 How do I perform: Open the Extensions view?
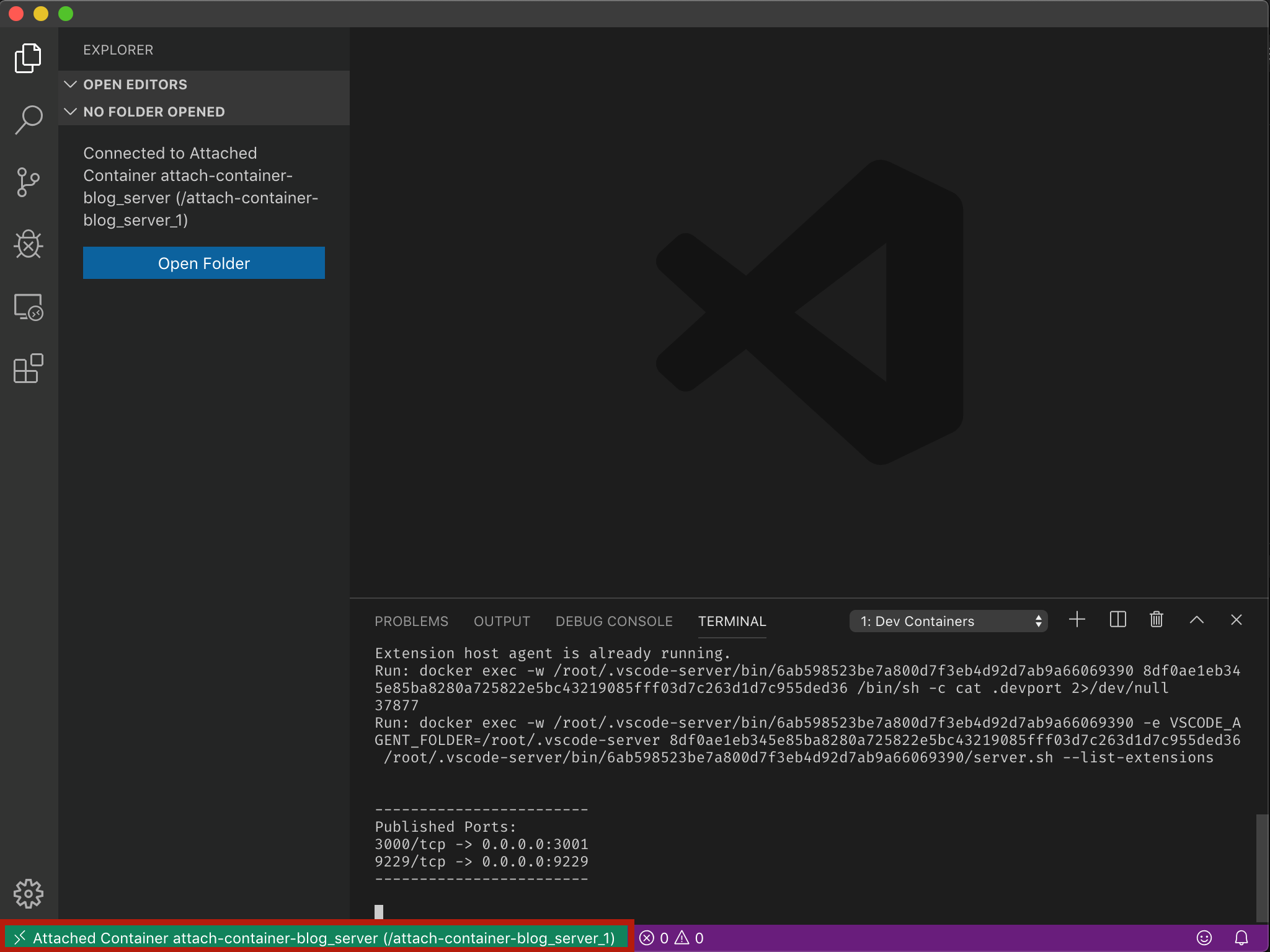pos(27,369)
